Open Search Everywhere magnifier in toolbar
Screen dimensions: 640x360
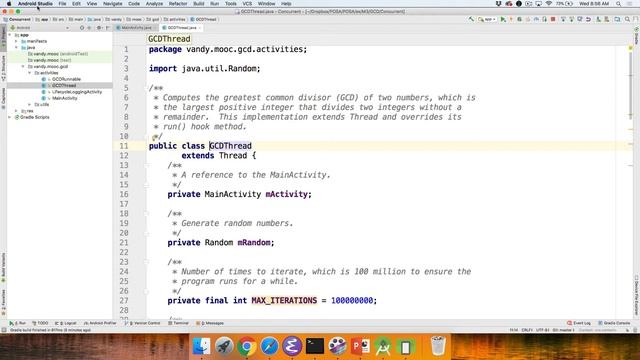627,19
